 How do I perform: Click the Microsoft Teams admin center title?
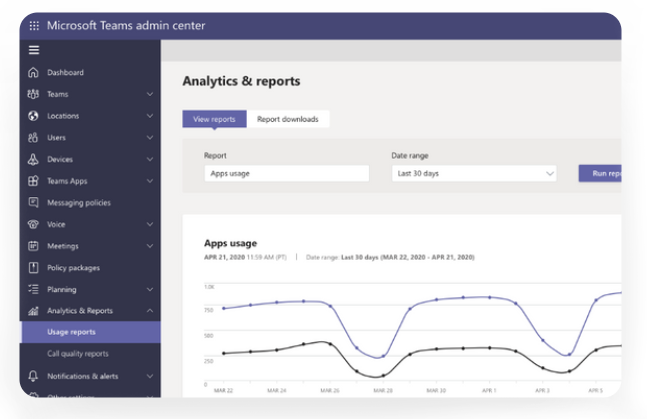pyautogui.click(x=126, y=26)
